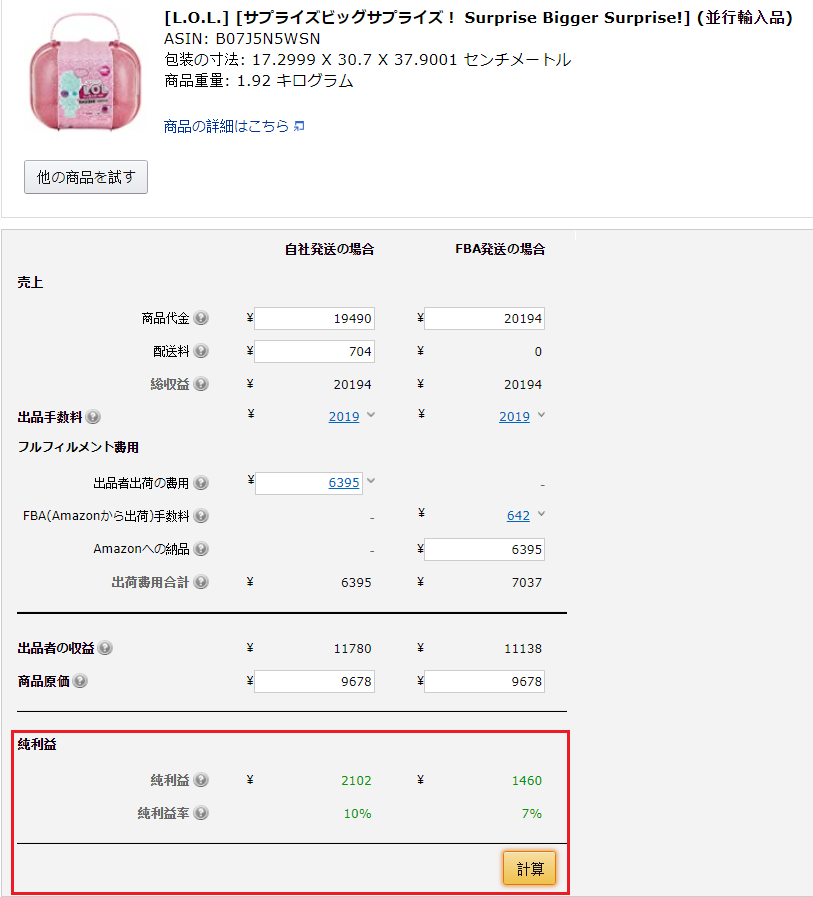Click the pink L.O.L. product thumbnail

[86, 73]
